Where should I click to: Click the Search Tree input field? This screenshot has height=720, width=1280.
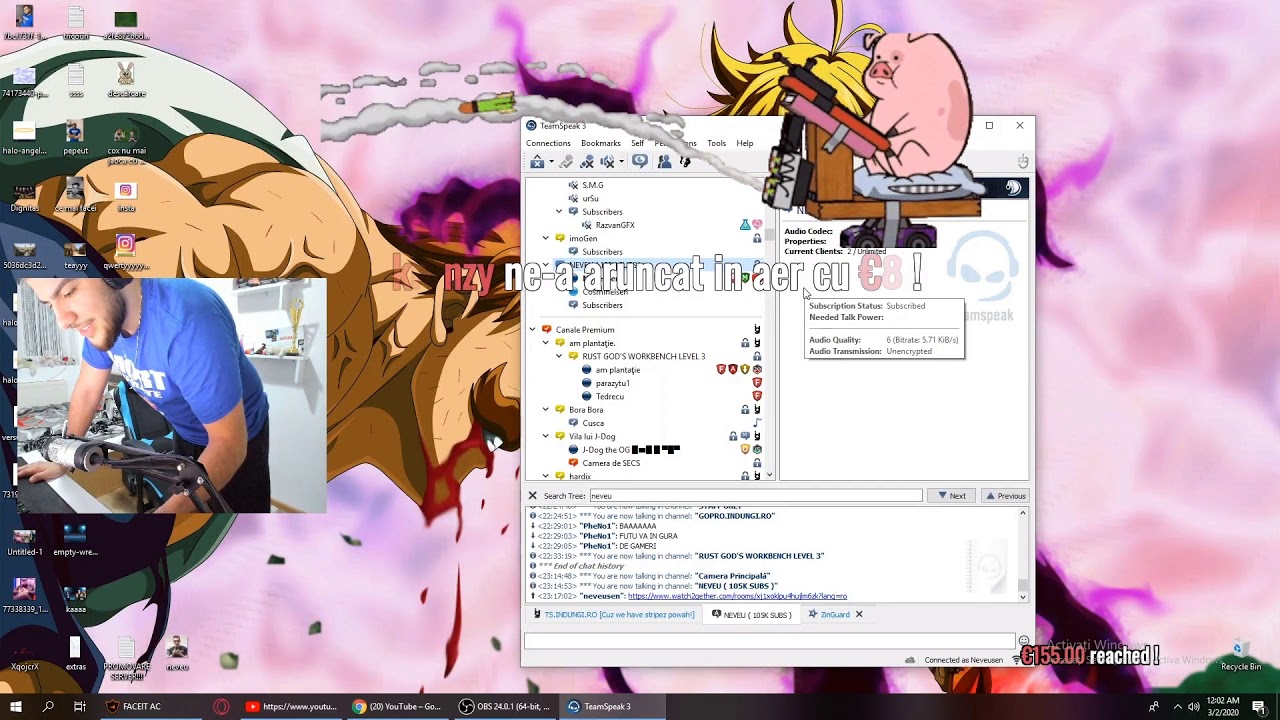click(x=755, y=496)
